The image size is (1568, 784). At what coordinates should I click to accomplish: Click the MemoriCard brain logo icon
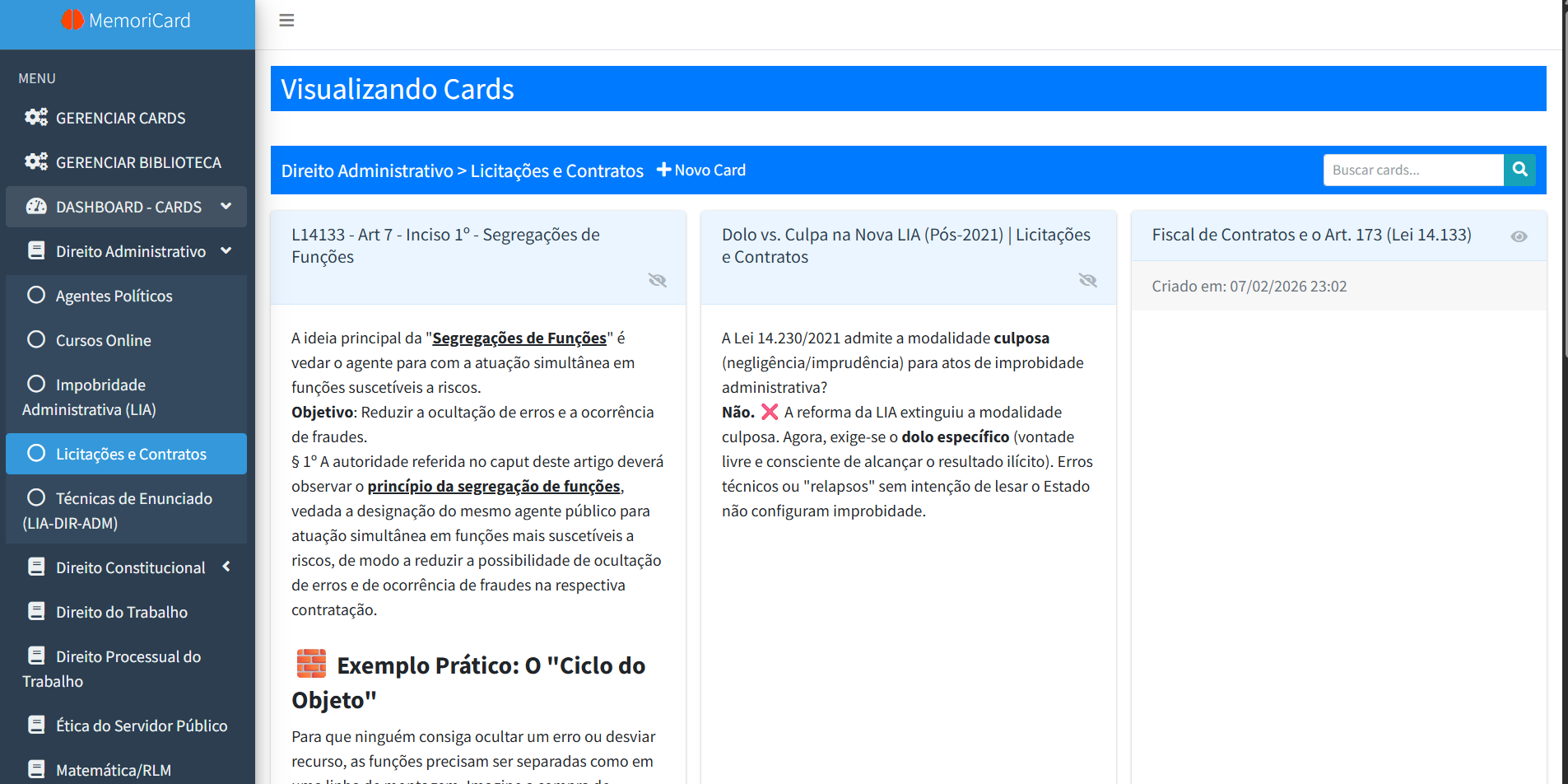(x=72, y=20)
